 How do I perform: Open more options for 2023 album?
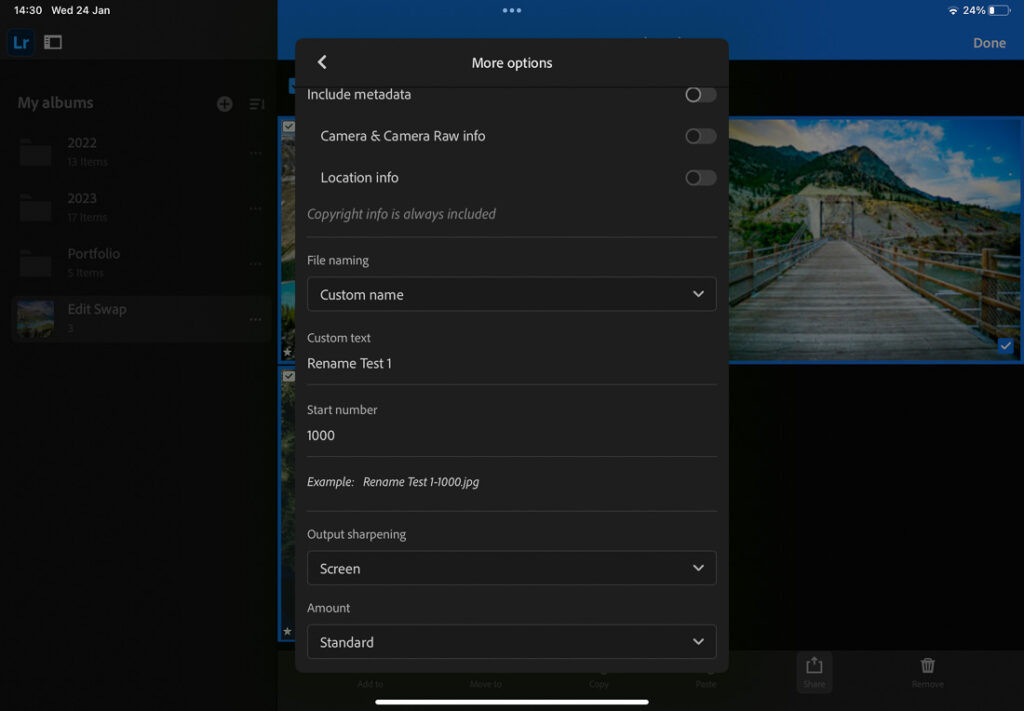pyautogui.click(x=255, y=208)
